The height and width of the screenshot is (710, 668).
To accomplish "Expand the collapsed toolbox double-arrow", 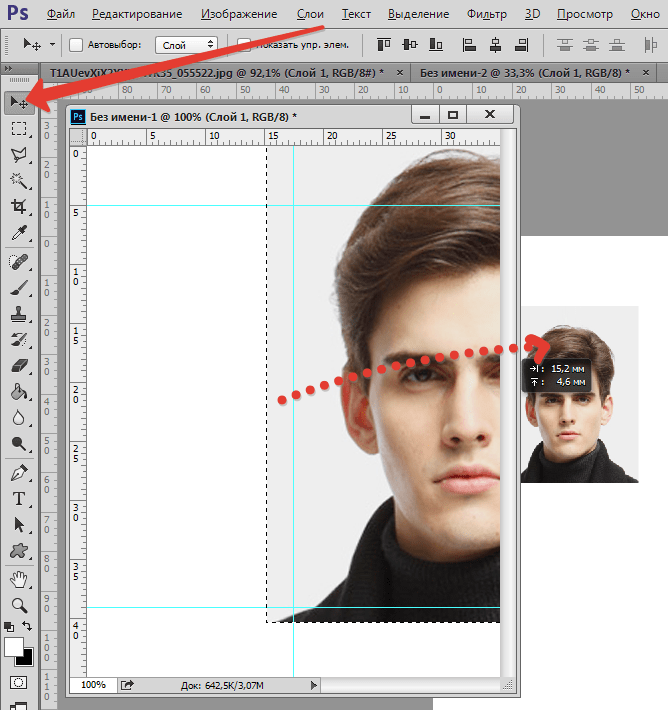I will [8, 69].
